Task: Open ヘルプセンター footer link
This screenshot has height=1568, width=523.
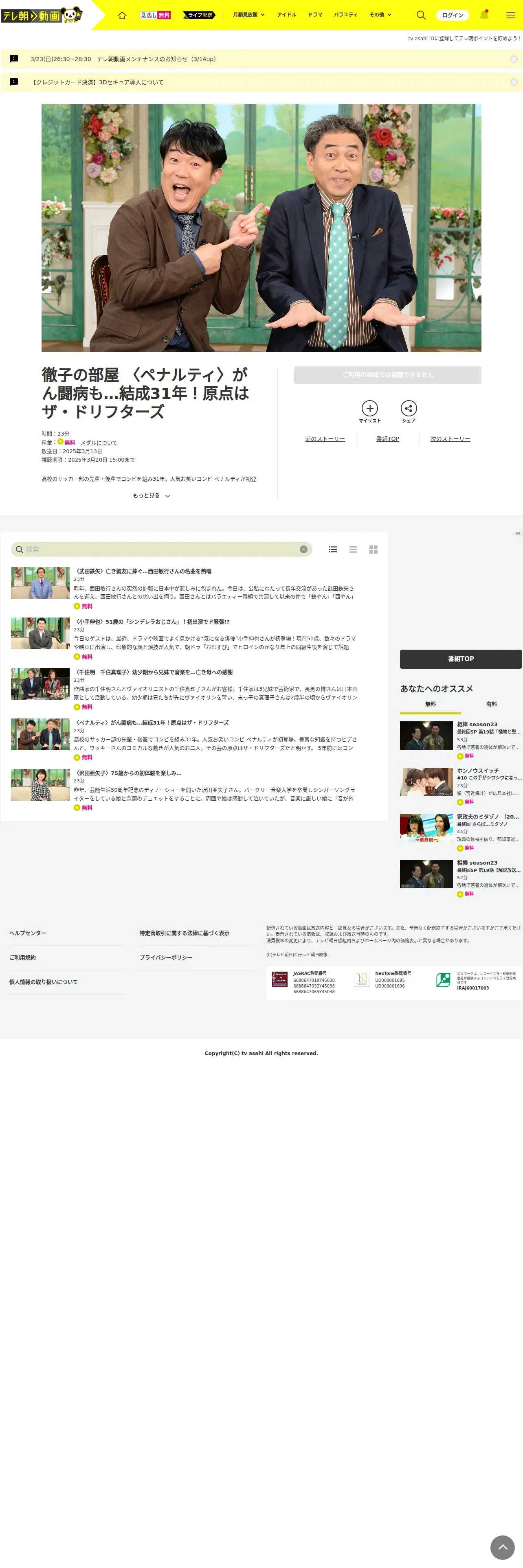Action: click(x=27, y=933)
